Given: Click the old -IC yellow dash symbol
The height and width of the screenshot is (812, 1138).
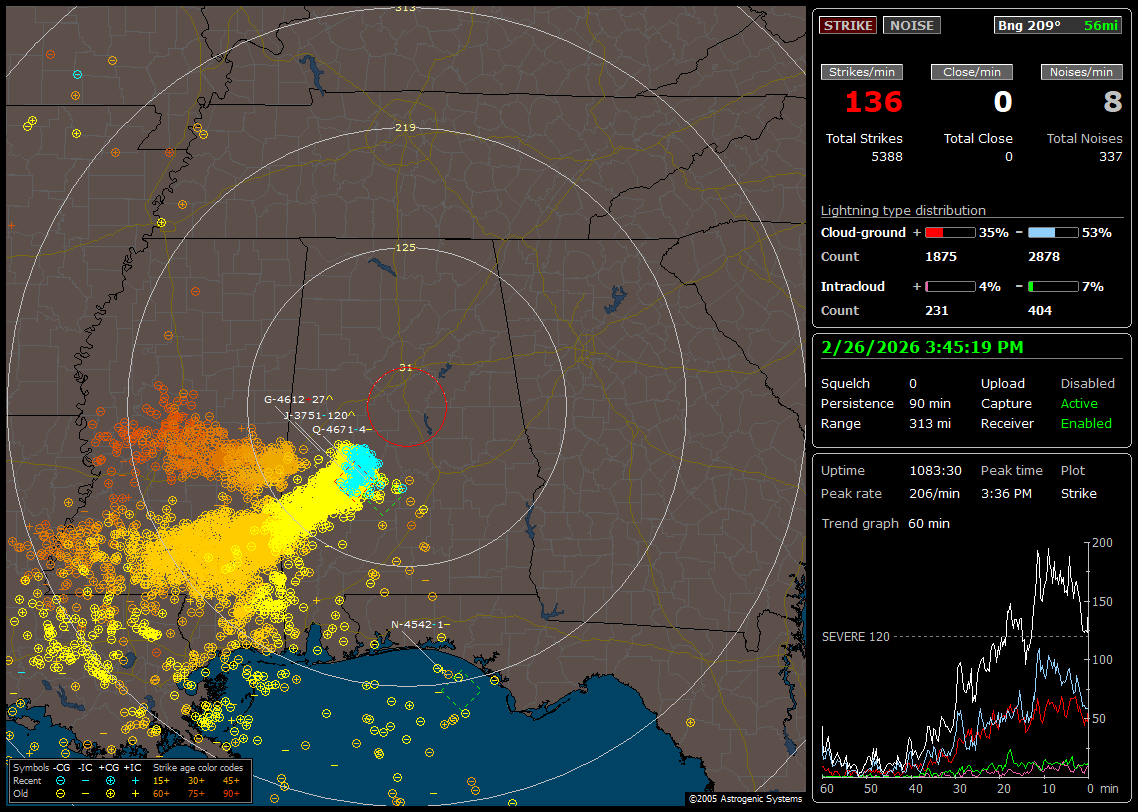Looking at the screenshot, I should point(86,793).
